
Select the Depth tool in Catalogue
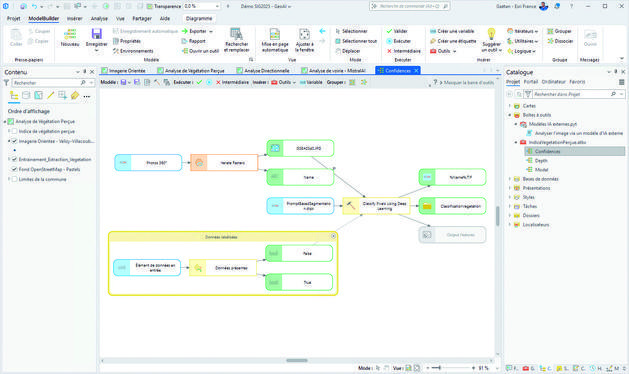pyautogui.click(x=541, y=161)
